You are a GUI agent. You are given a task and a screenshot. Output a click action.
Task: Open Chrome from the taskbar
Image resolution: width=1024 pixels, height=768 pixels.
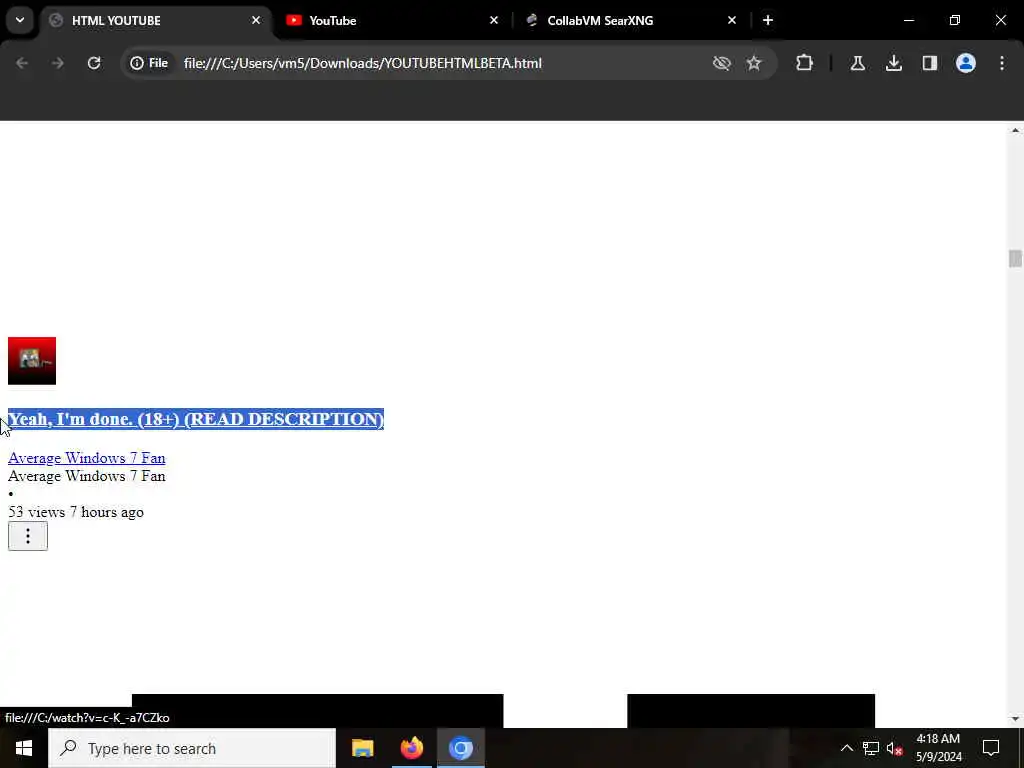(x=460, y=748)
